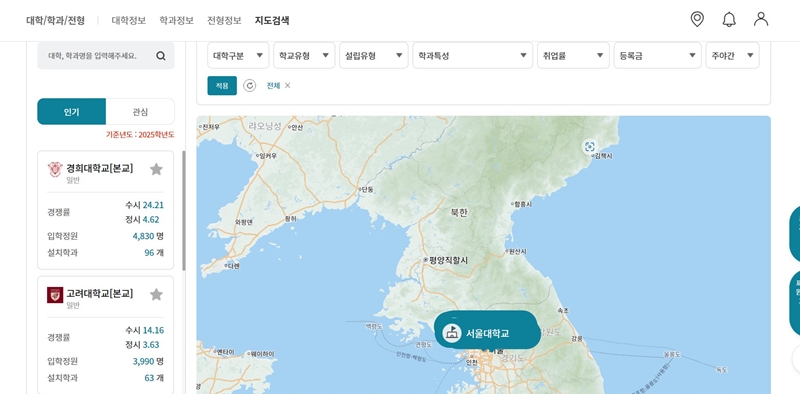800x394 pixels.
Task: Click 고려대학교 입학정원 3,990 명
Action: (x=148, y=361)
